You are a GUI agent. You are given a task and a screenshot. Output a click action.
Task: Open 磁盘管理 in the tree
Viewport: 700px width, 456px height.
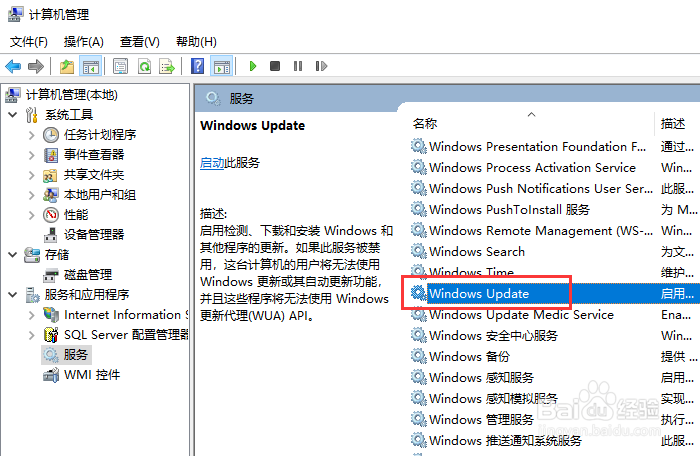tap(88, 275)
